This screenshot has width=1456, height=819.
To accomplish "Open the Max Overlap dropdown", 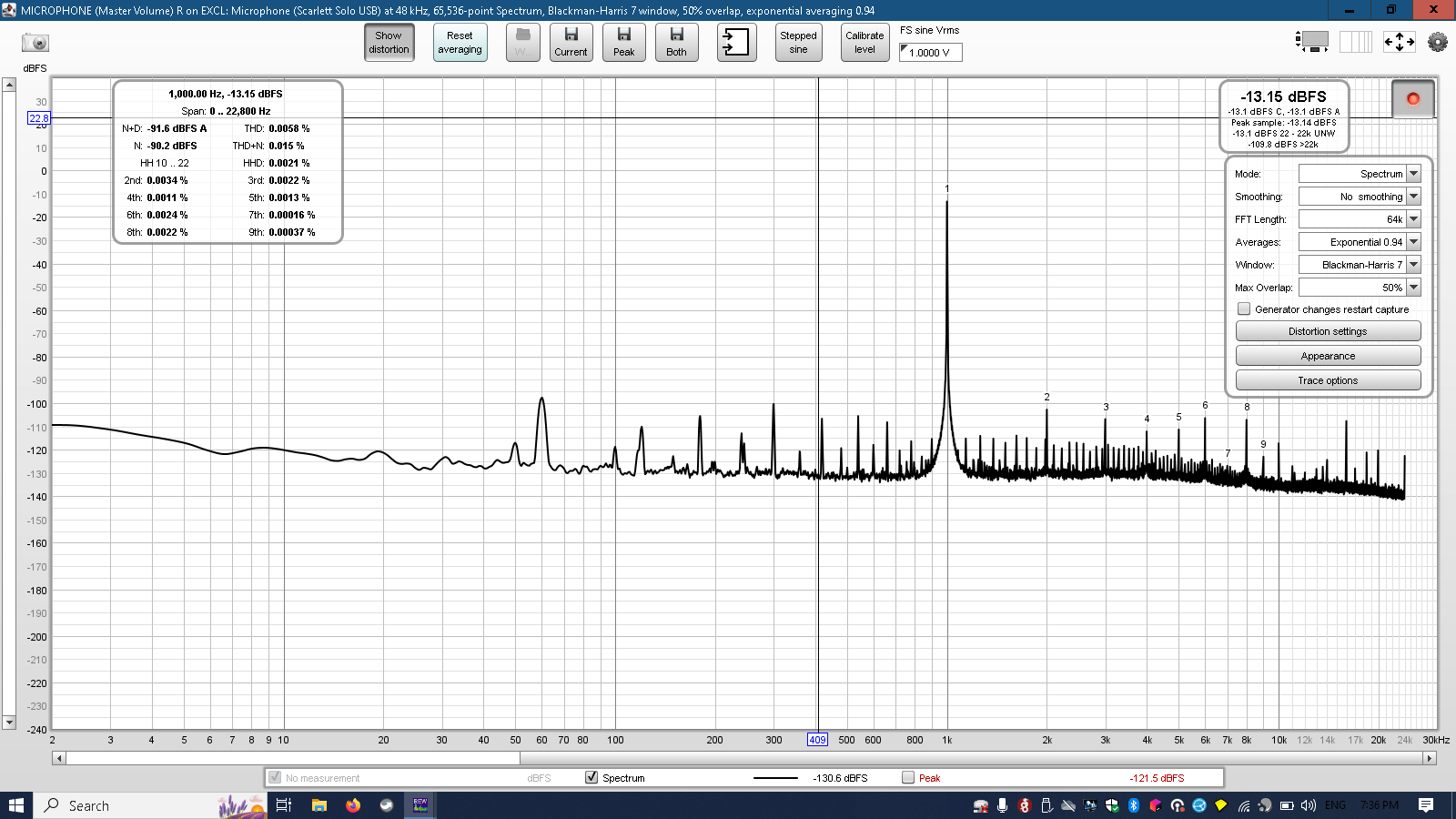I will 1360,288.
